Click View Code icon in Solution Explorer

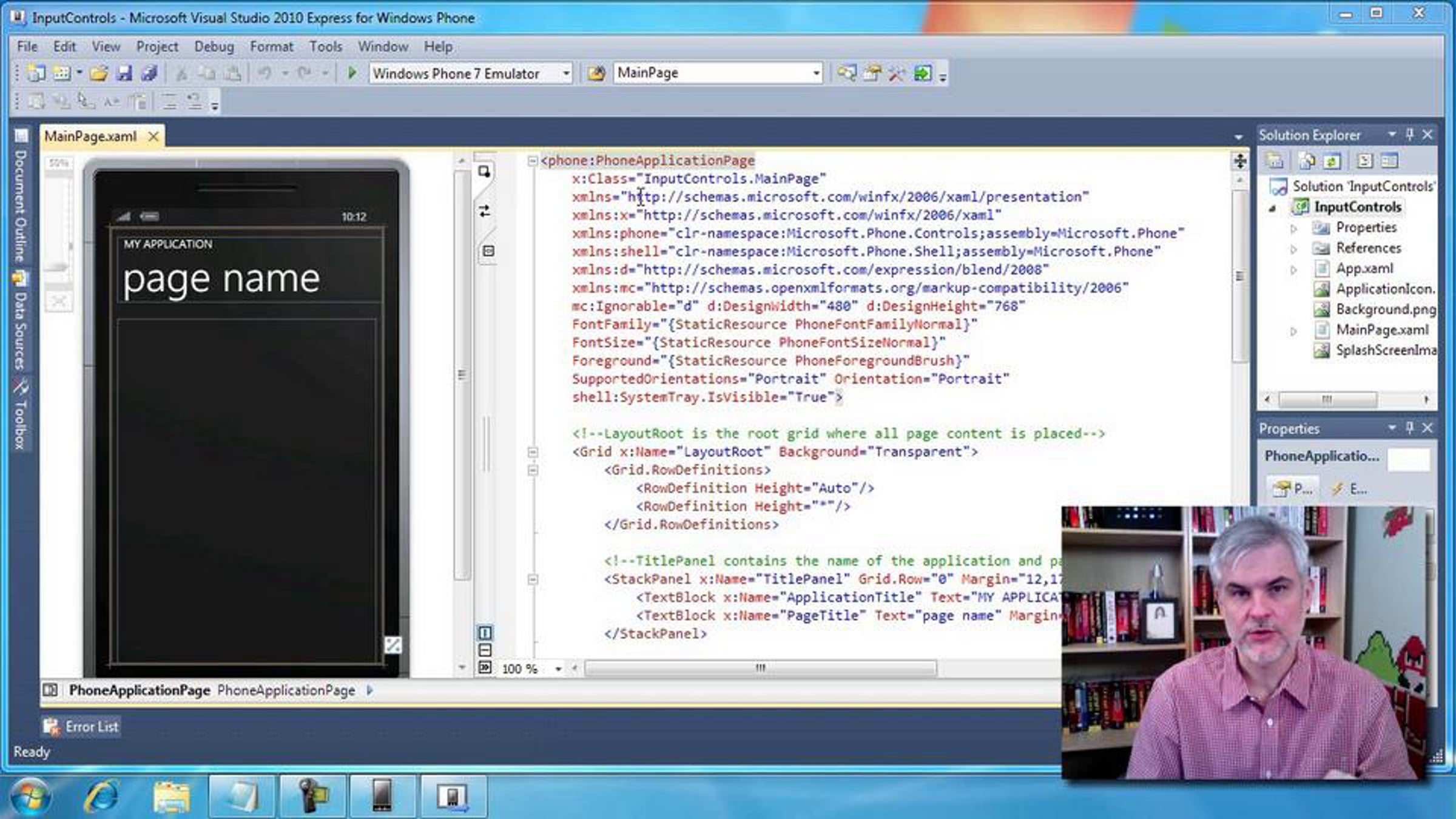pos(1364,161)
